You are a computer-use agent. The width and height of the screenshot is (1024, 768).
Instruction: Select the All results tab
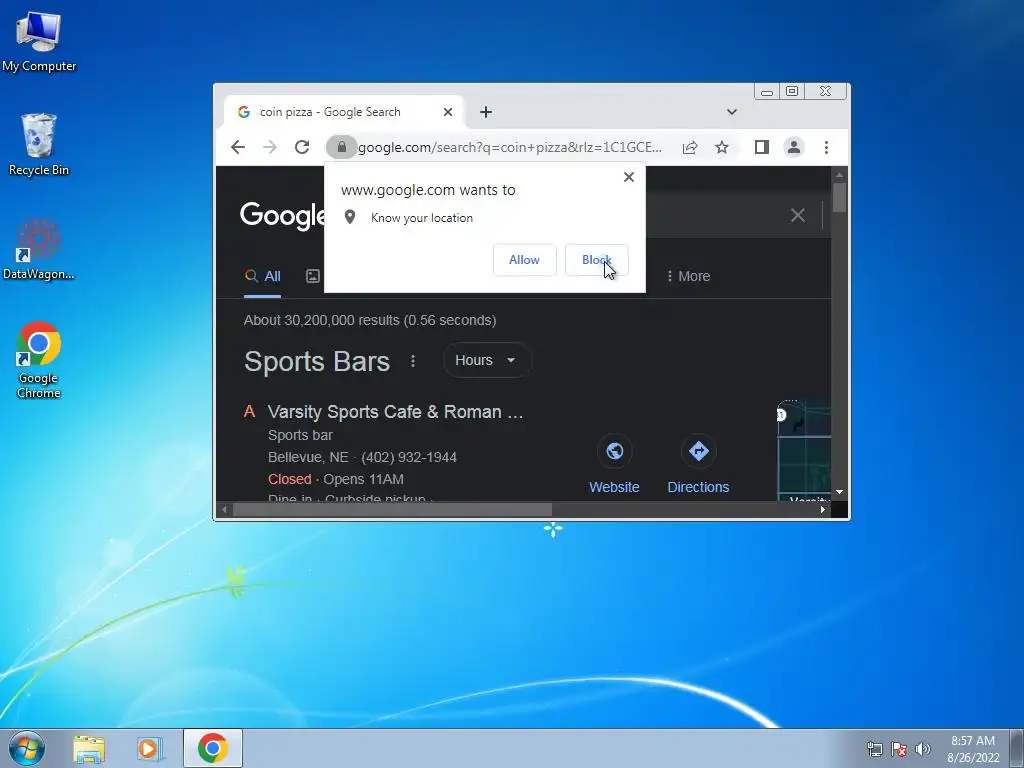(263, 276)
